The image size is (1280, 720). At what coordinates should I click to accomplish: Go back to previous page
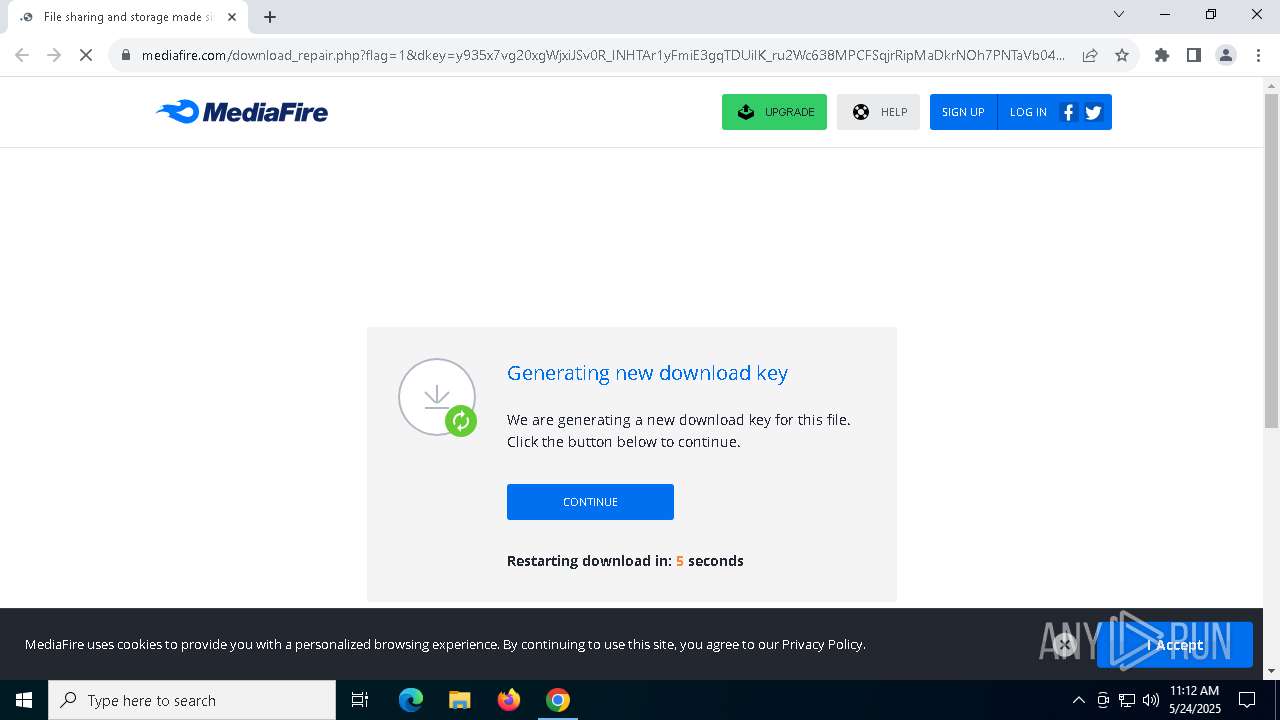[x=22, y=55]
